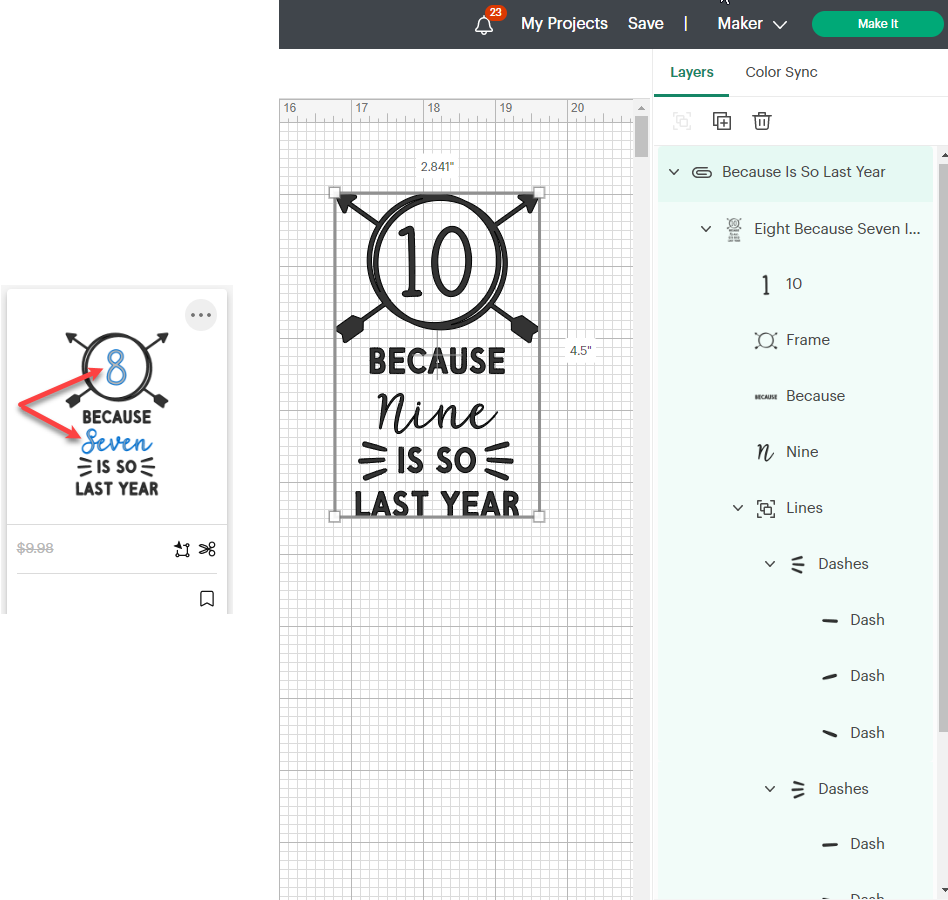Click the attach paperclip icon on top layer
Viewport: 948px width, 900px height.
click(702, 172)
